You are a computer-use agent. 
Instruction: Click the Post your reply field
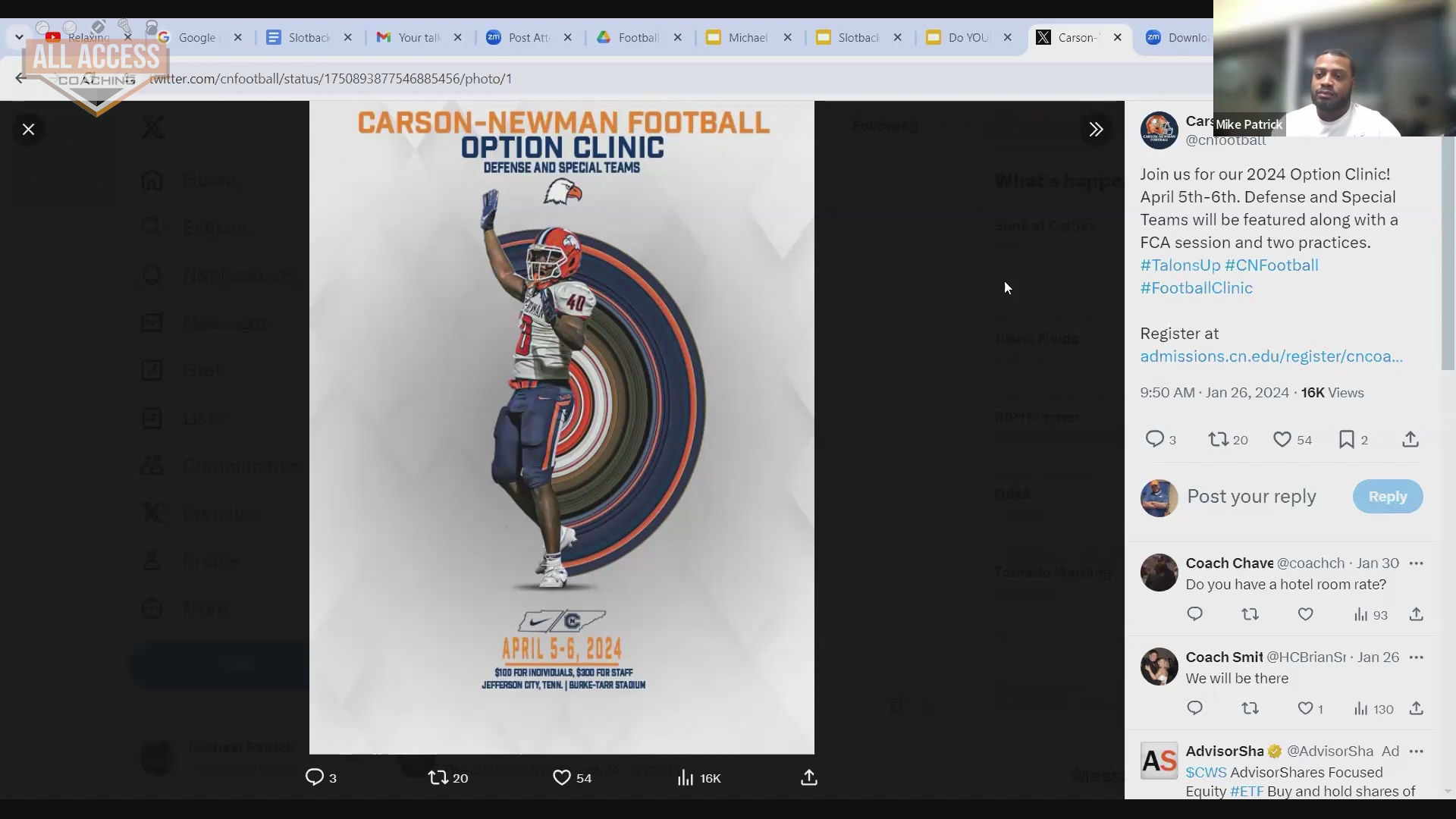pos(1251,497)
